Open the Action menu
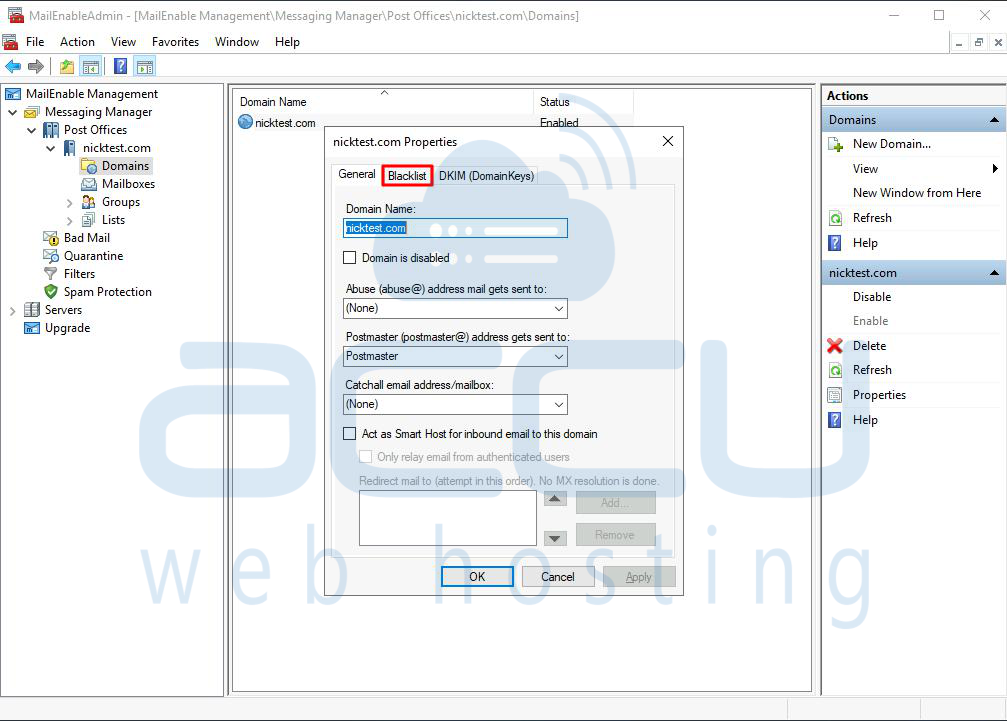Screen dimensions: 1007x721 tap(77, 42)
